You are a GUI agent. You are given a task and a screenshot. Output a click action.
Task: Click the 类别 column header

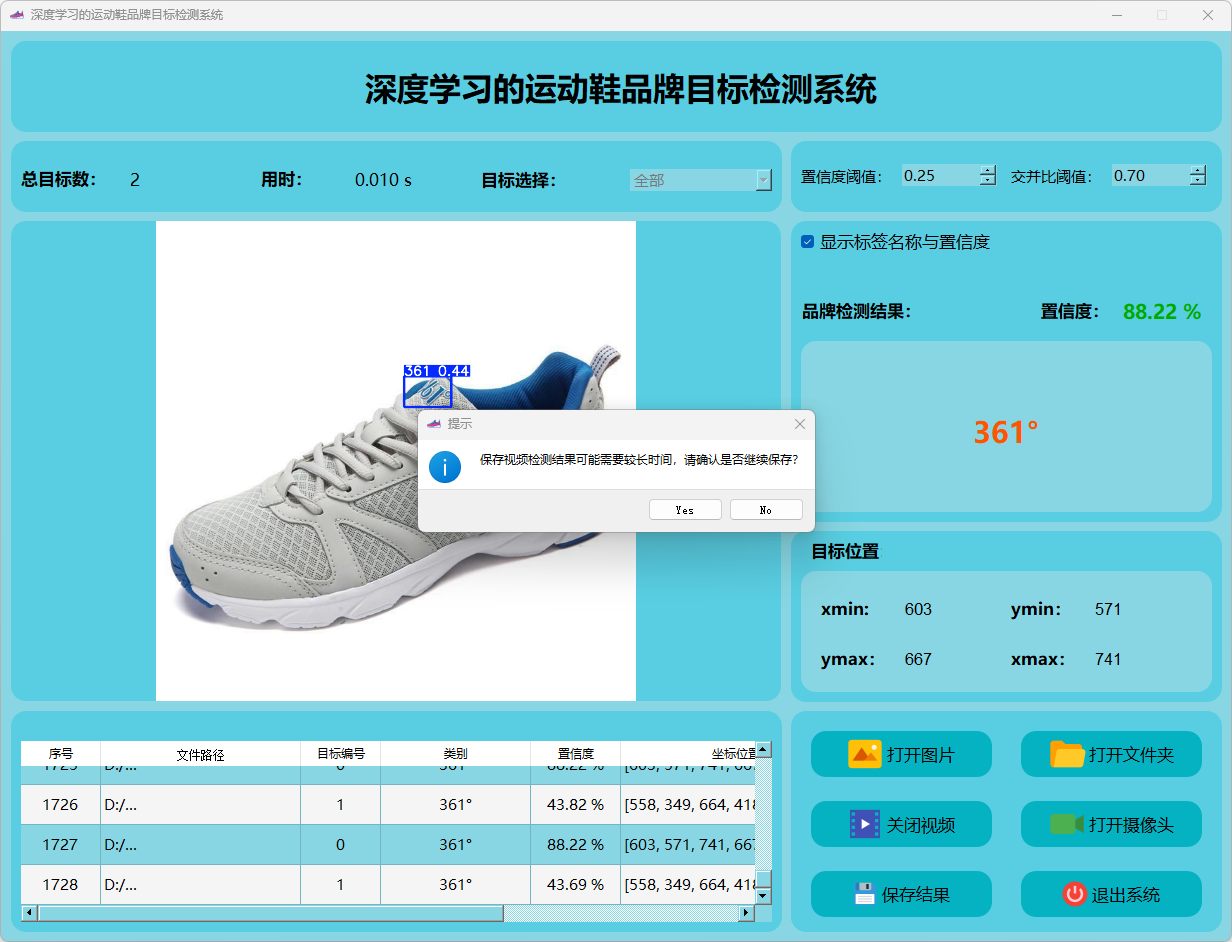[x=455, y=754]
